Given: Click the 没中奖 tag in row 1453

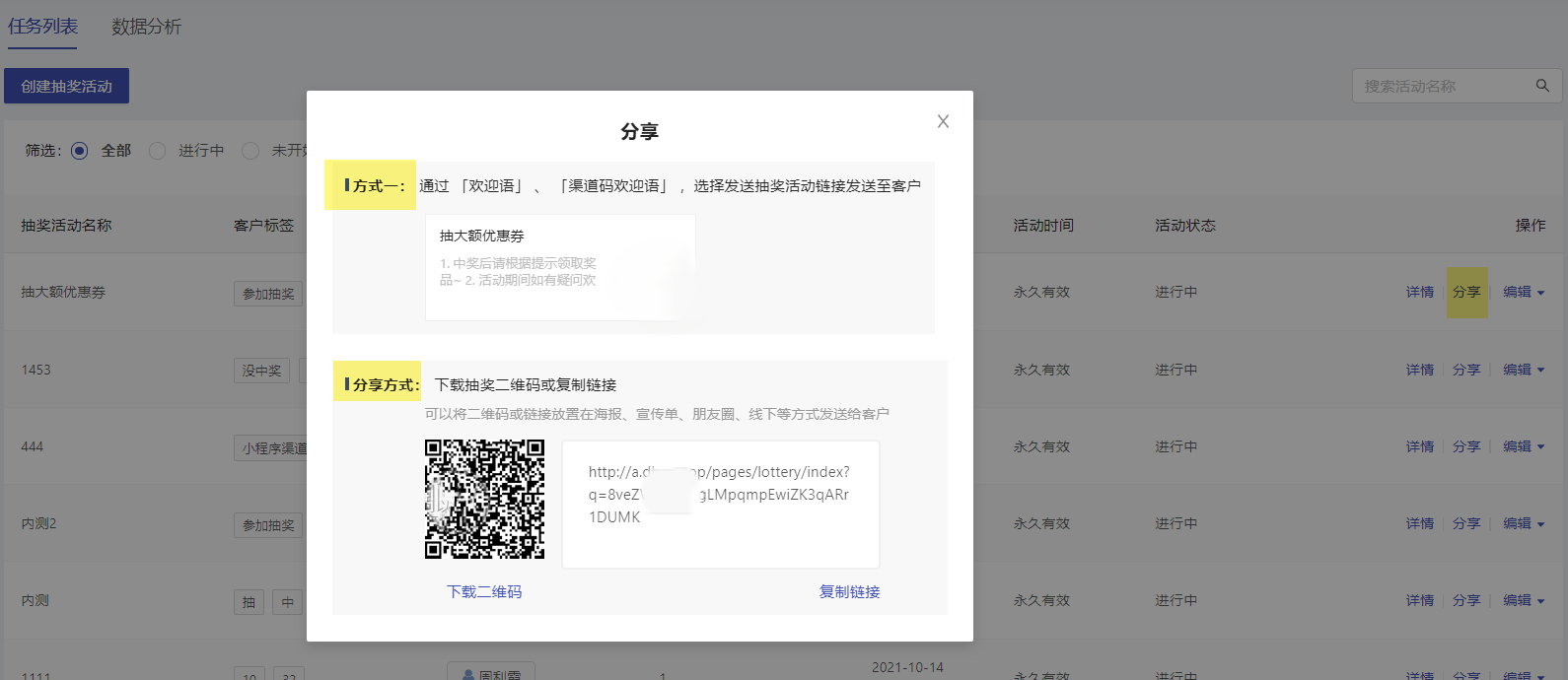Looking at the screenshot, I should pos(261,371).
